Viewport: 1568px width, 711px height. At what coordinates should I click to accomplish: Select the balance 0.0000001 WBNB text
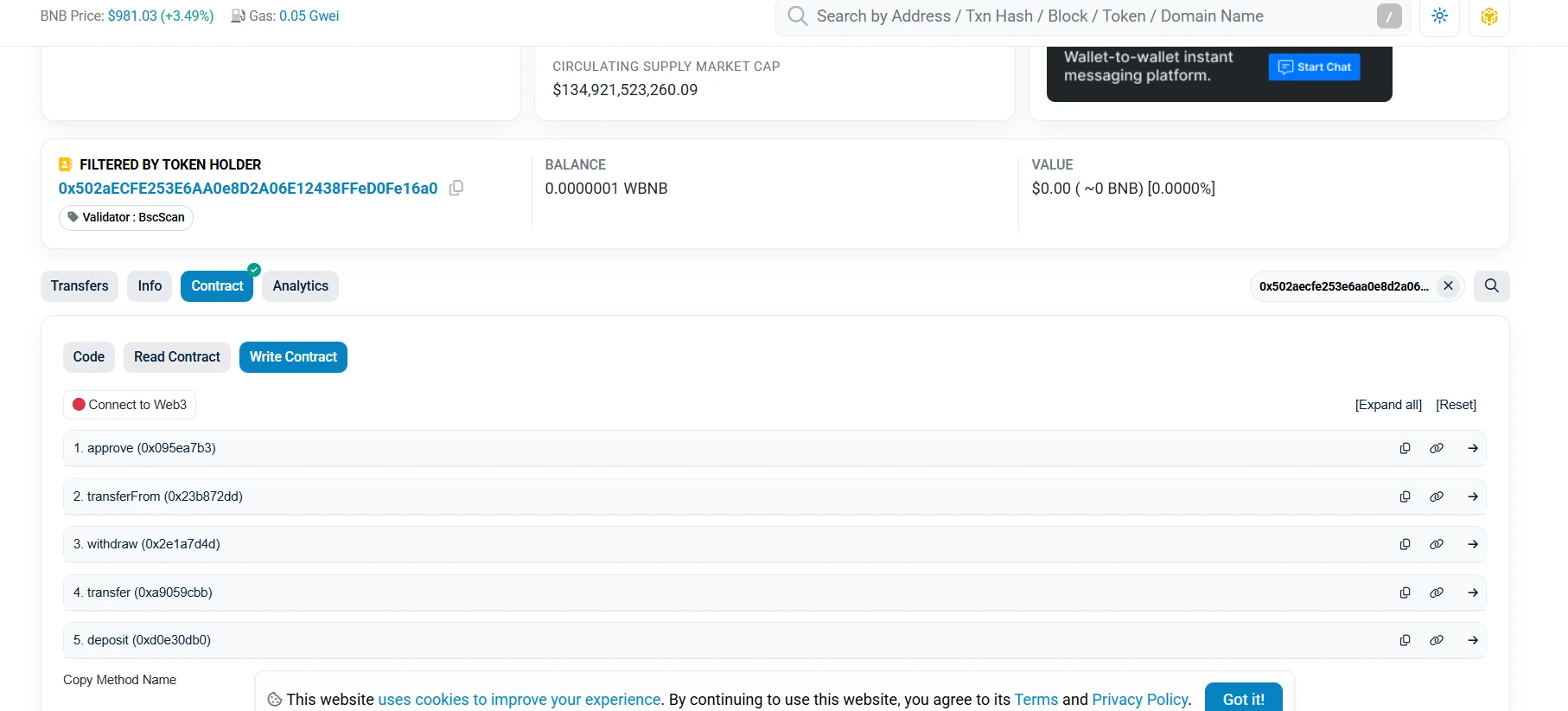[606, 189]
